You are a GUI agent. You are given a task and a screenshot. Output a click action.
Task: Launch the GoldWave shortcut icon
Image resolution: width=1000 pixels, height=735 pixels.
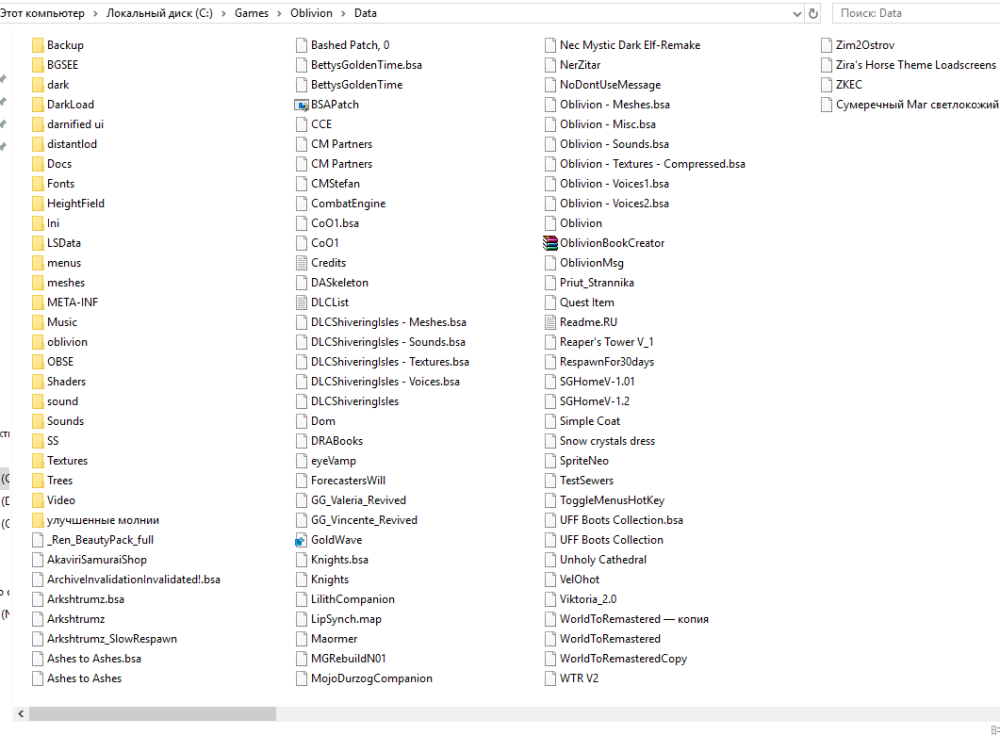coord(301,540)
